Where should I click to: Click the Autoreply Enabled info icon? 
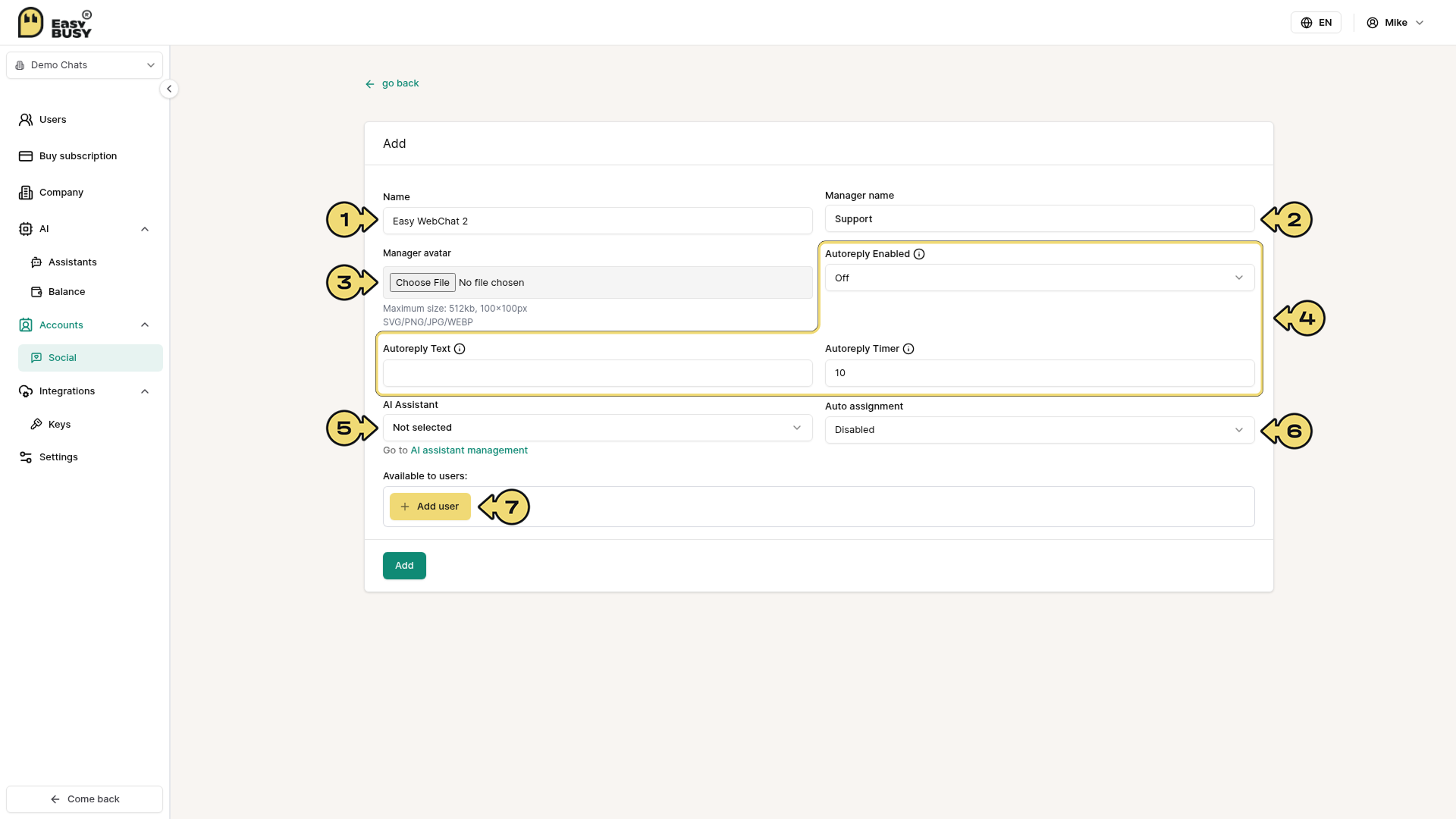(x=919, y=254)
